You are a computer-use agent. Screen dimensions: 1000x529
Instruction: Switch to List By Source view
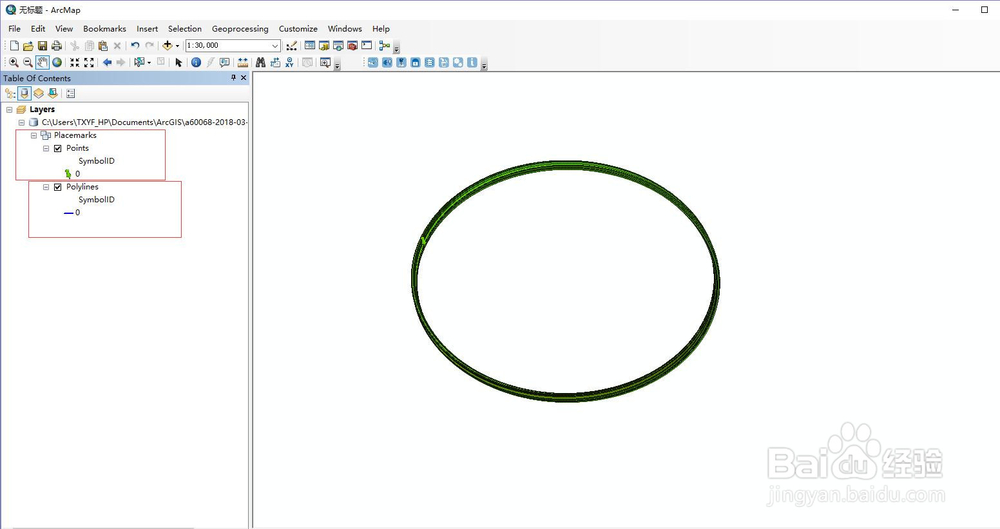[24, 94]
